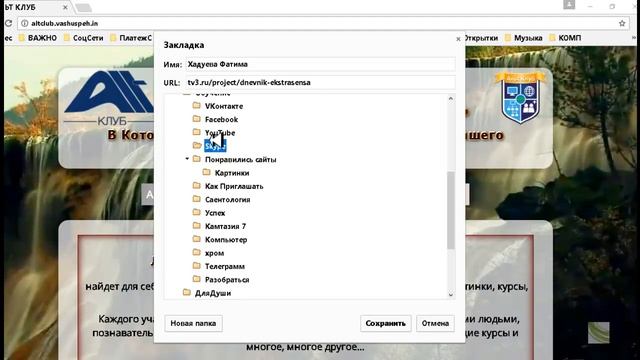The height and width of the screenshot is (360, 640).
Task: Select the Разобраться folder
Action: click(x=227, y=280)
